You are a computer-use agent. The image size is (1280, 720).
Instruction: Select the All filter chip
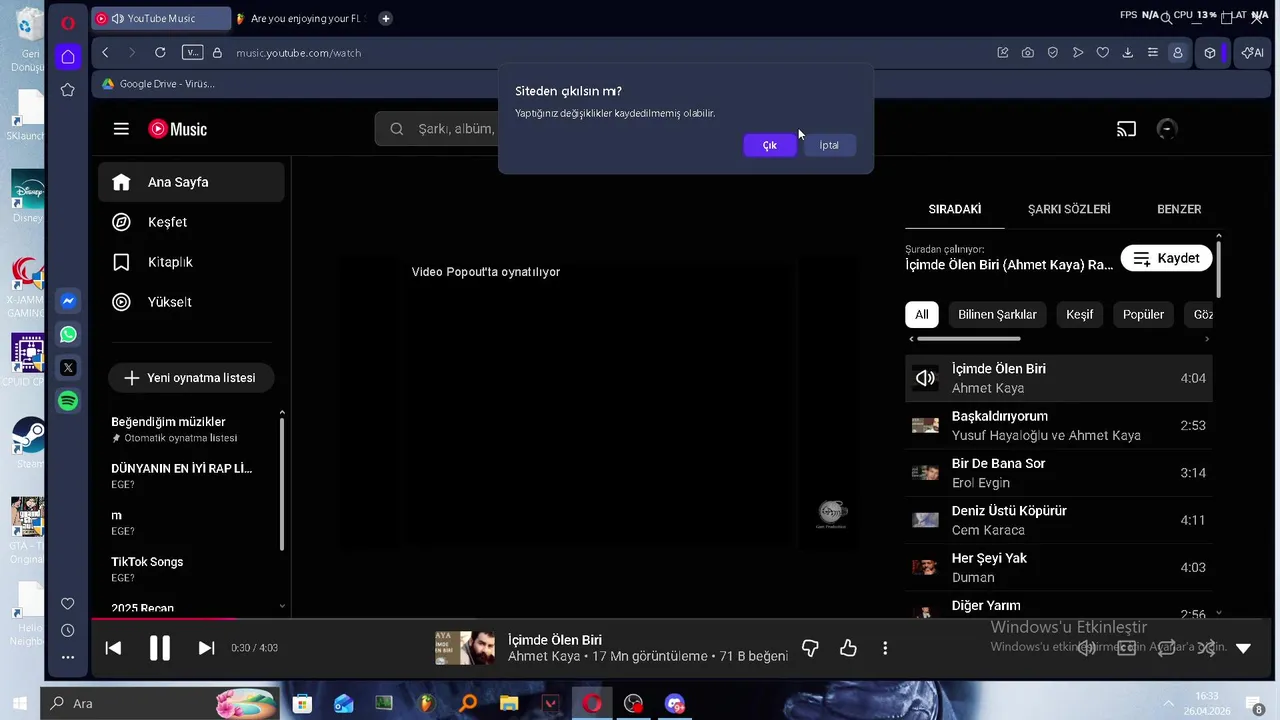922,314
